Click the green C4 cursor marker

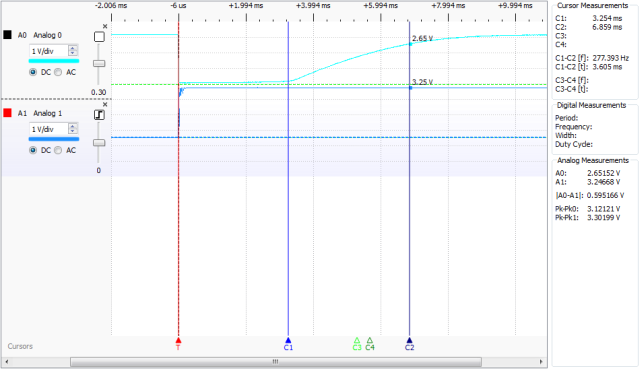[370, 344]
